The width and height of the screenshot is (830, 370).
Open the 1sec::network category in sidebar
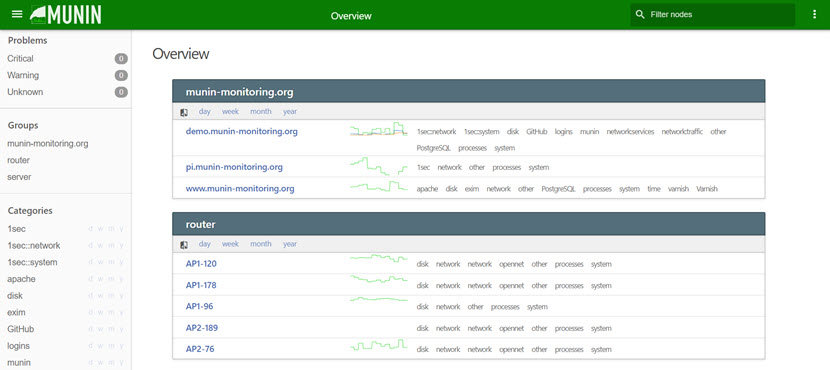pyautogui.click(x=34, y=246)
